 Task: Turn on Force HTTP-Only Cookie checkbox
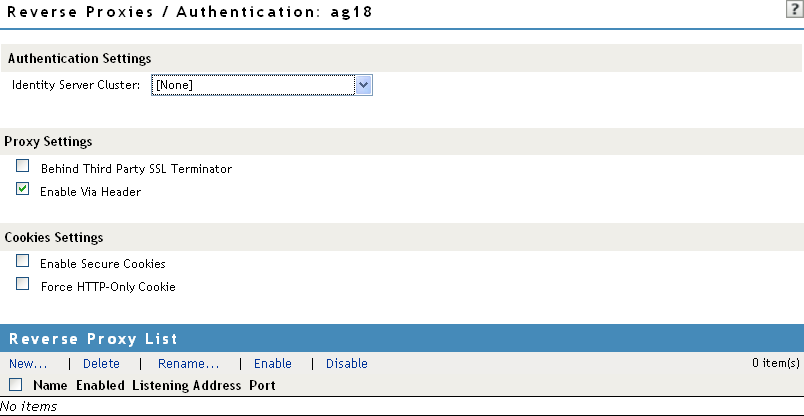coord(23,284)
